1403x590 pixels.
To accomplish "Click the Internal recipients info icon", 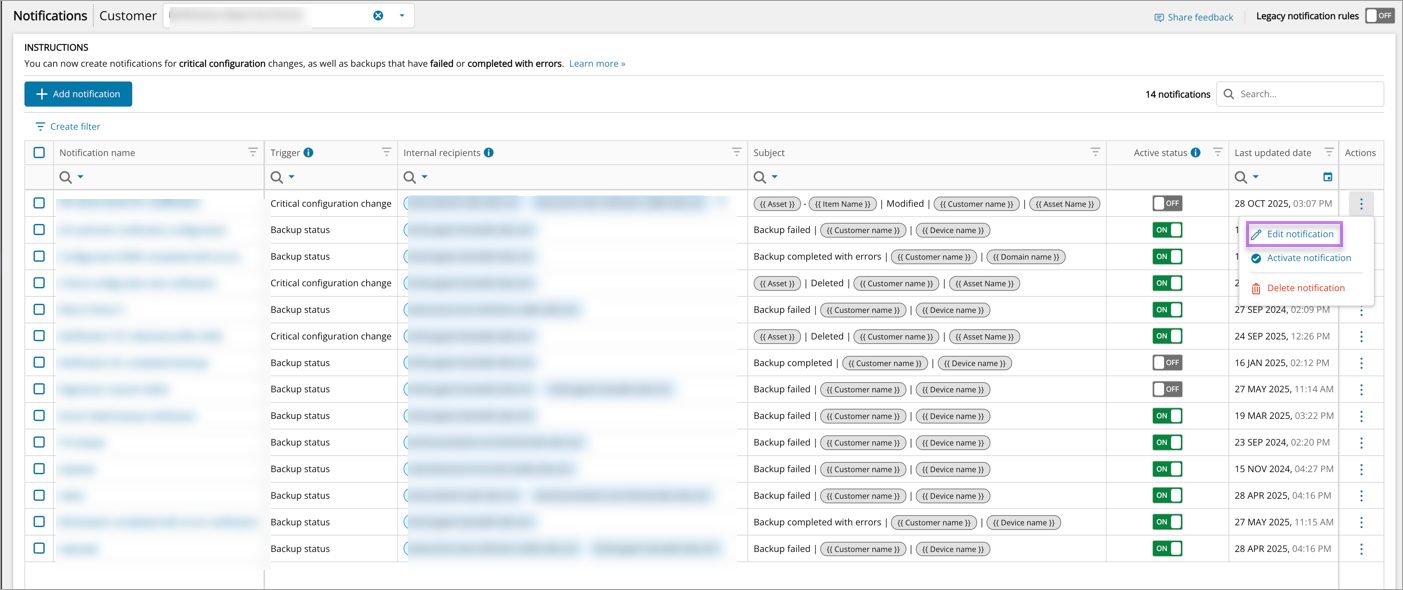I will [489, 153].
